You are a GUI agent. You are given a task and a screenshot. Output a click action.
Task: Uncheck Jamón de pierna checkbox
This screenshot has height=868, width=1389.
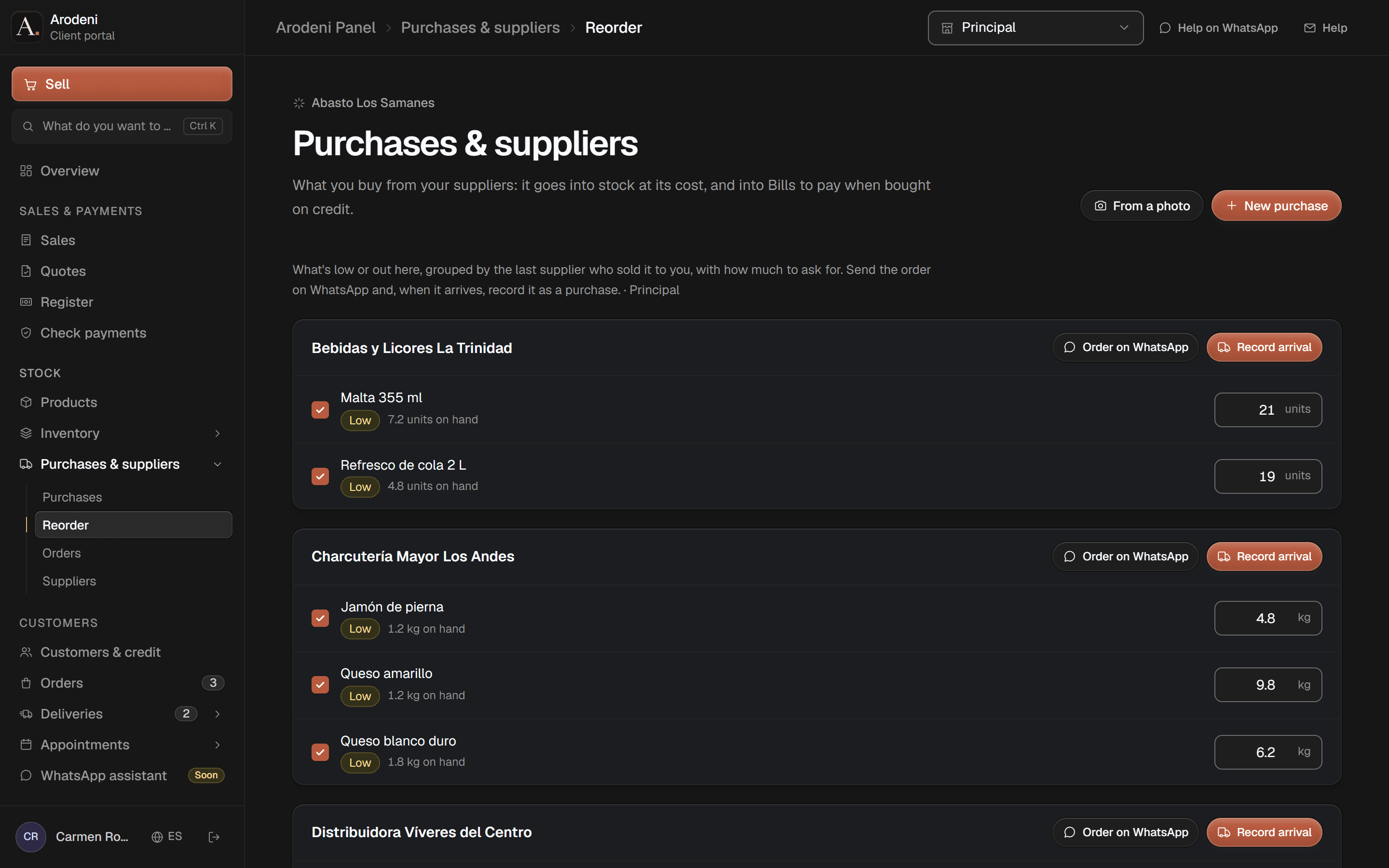point(320,618)
